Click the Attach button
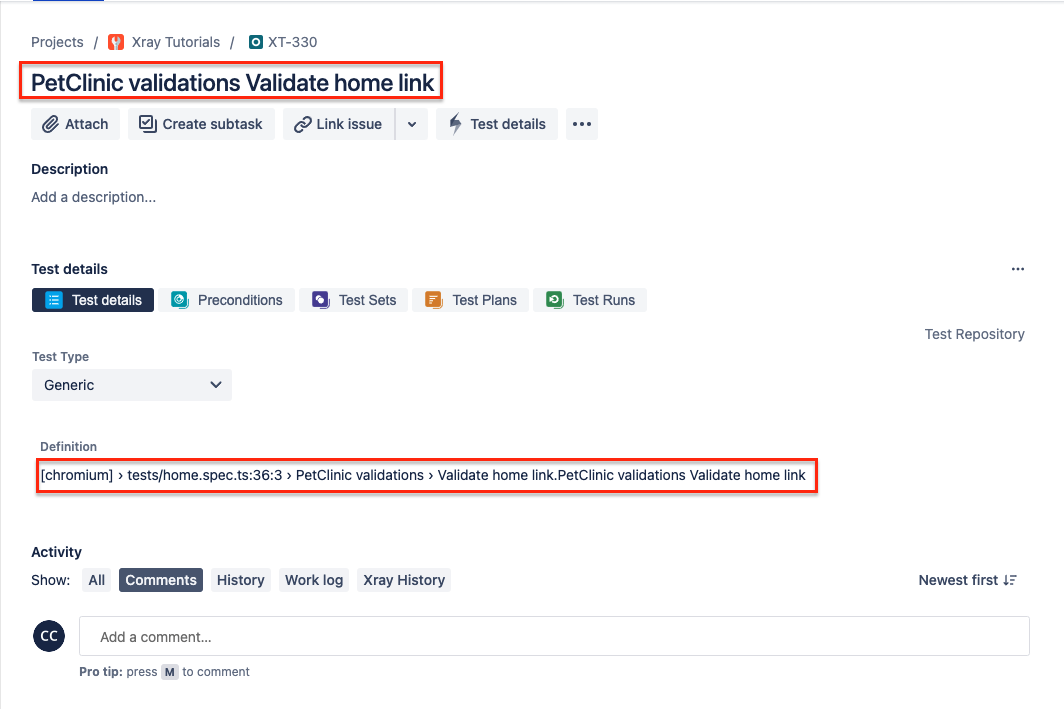This screenshot has width=1064, height=709. [x=75, y=124]
